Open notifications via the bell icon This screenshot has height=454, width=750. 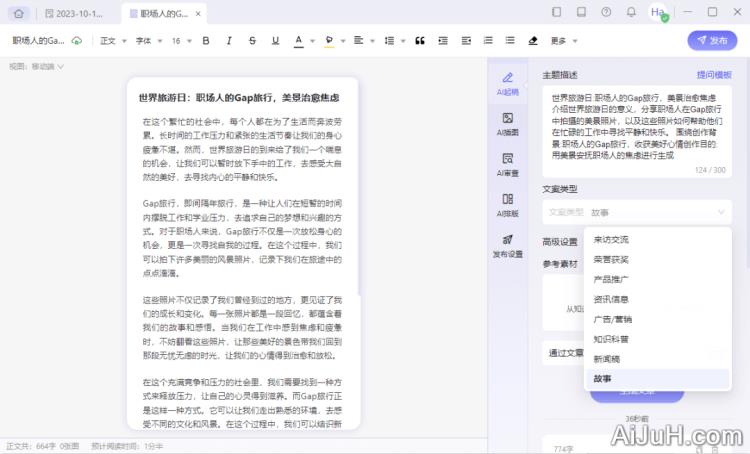[632, 12]
